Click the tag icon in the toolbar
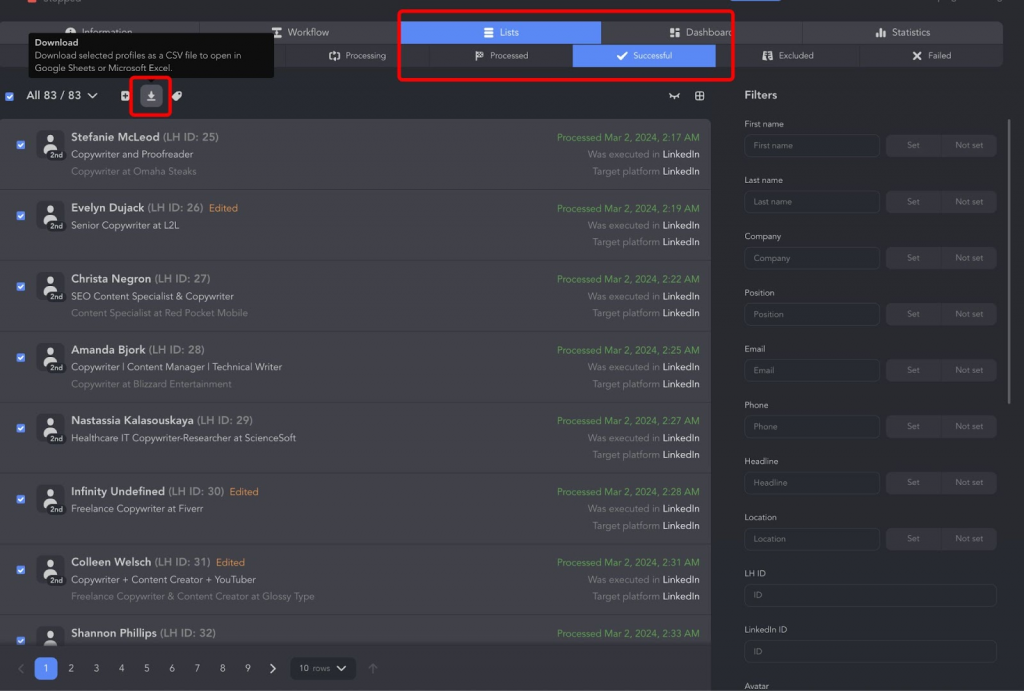The width and height of the screenshot is (1024, 691). tap(177, 96)
